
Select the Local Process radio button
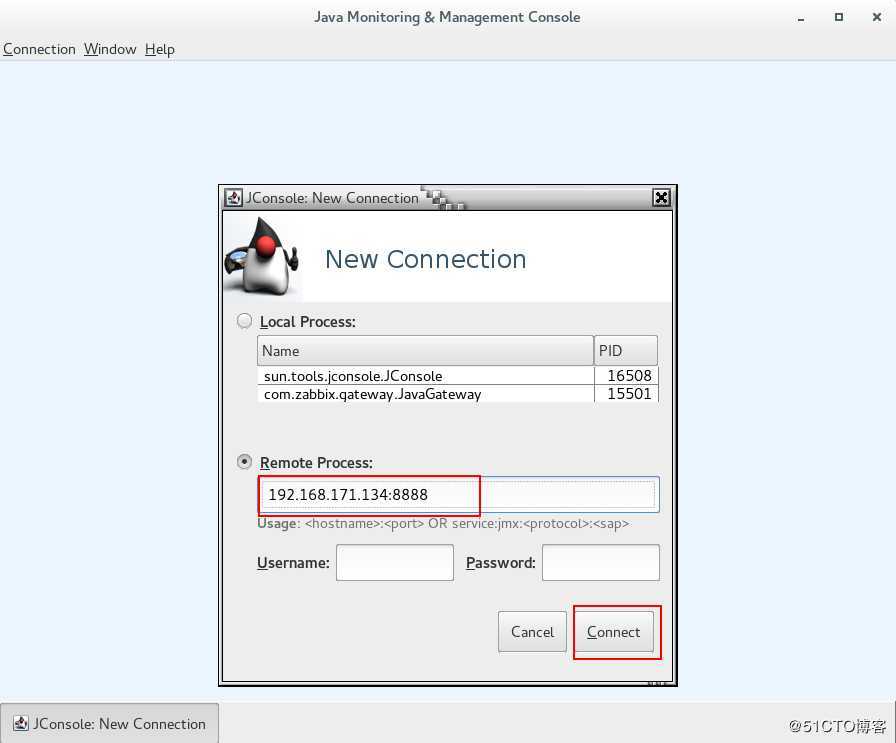(x=244, y=321)
